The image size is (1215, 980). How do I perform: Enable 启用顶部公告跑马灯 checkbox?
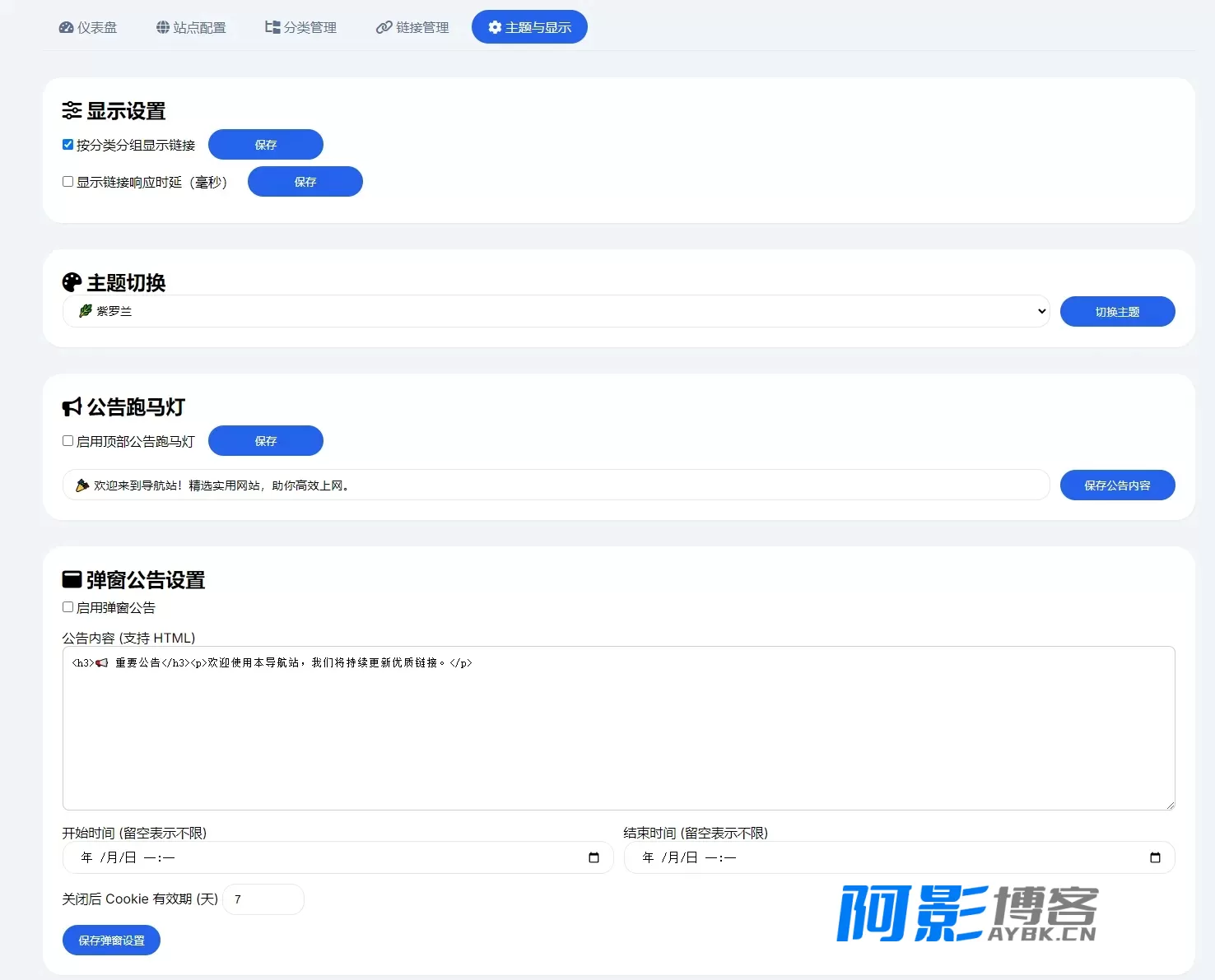click(x=67, y=440)
